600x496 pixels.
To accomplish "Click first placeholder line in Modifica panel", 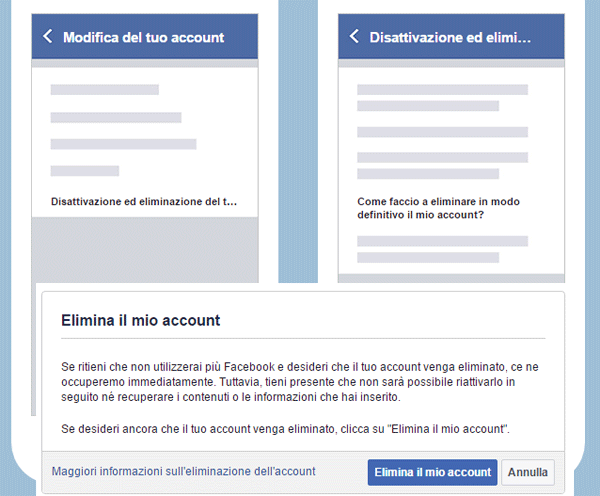I will tap(105, 90).
